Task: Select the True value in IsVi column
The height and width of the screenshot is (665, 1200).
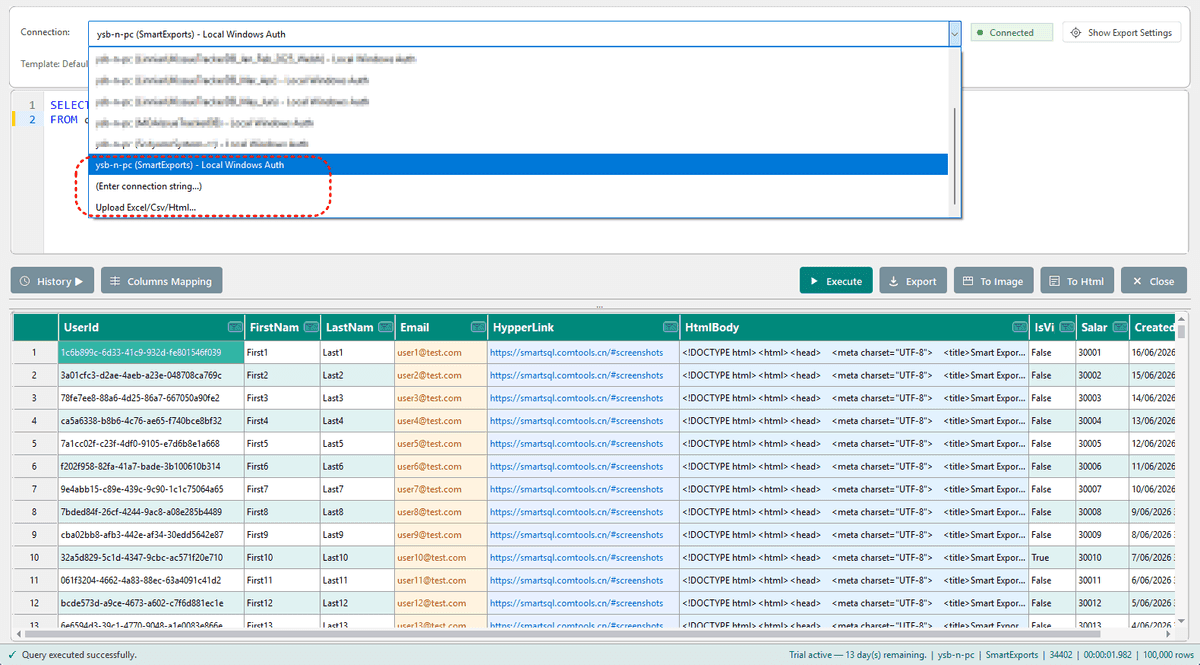Action: 1052,557
